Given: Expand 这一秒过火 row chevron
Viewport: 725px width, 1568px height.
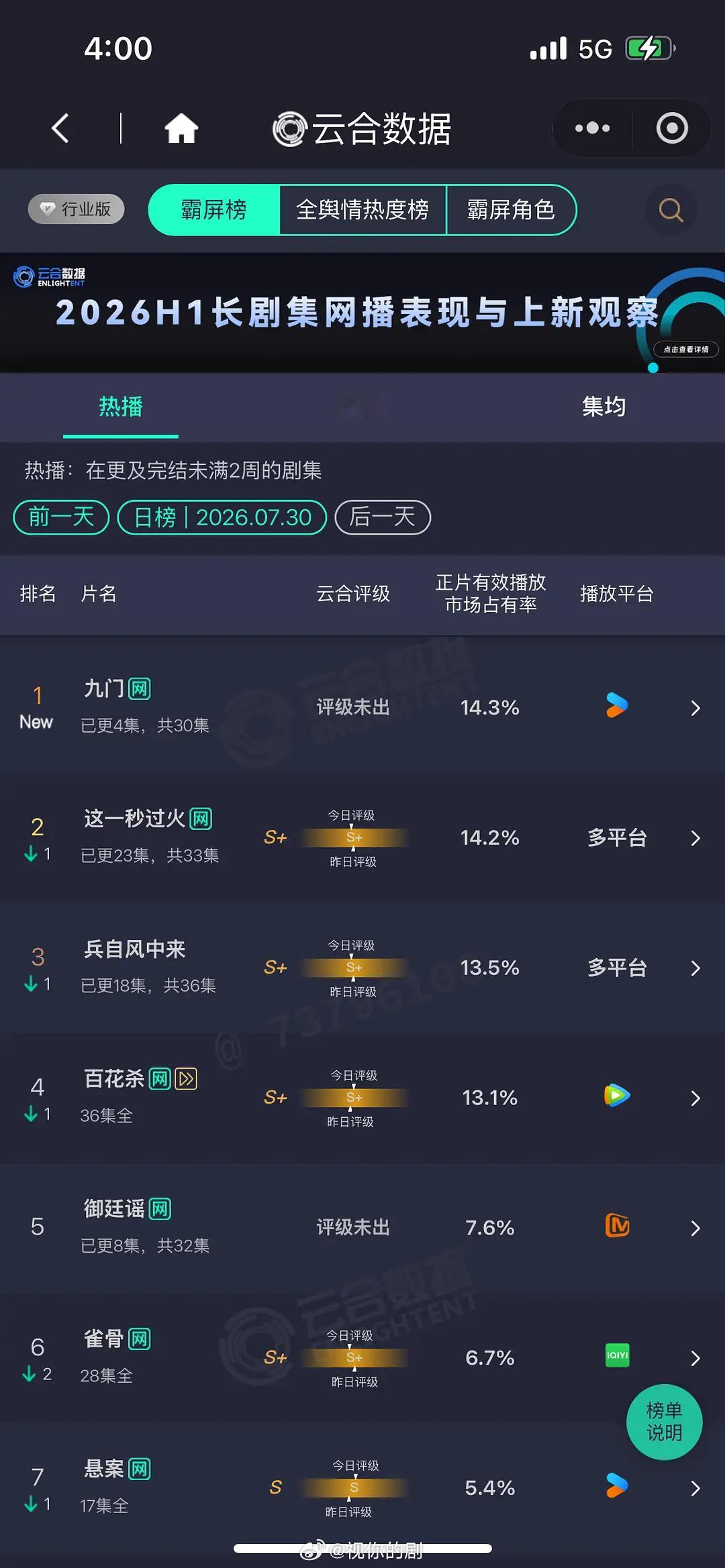Looking at the screenshot, I should (x=695, y=838).
